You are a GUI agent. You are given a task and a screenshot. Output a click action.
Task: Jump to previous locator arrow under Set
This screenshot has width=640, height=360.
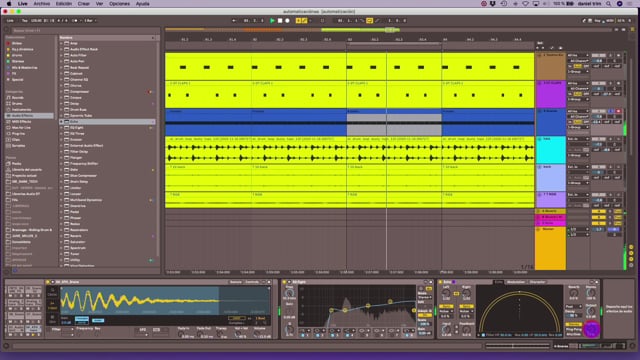coord(538,48)
